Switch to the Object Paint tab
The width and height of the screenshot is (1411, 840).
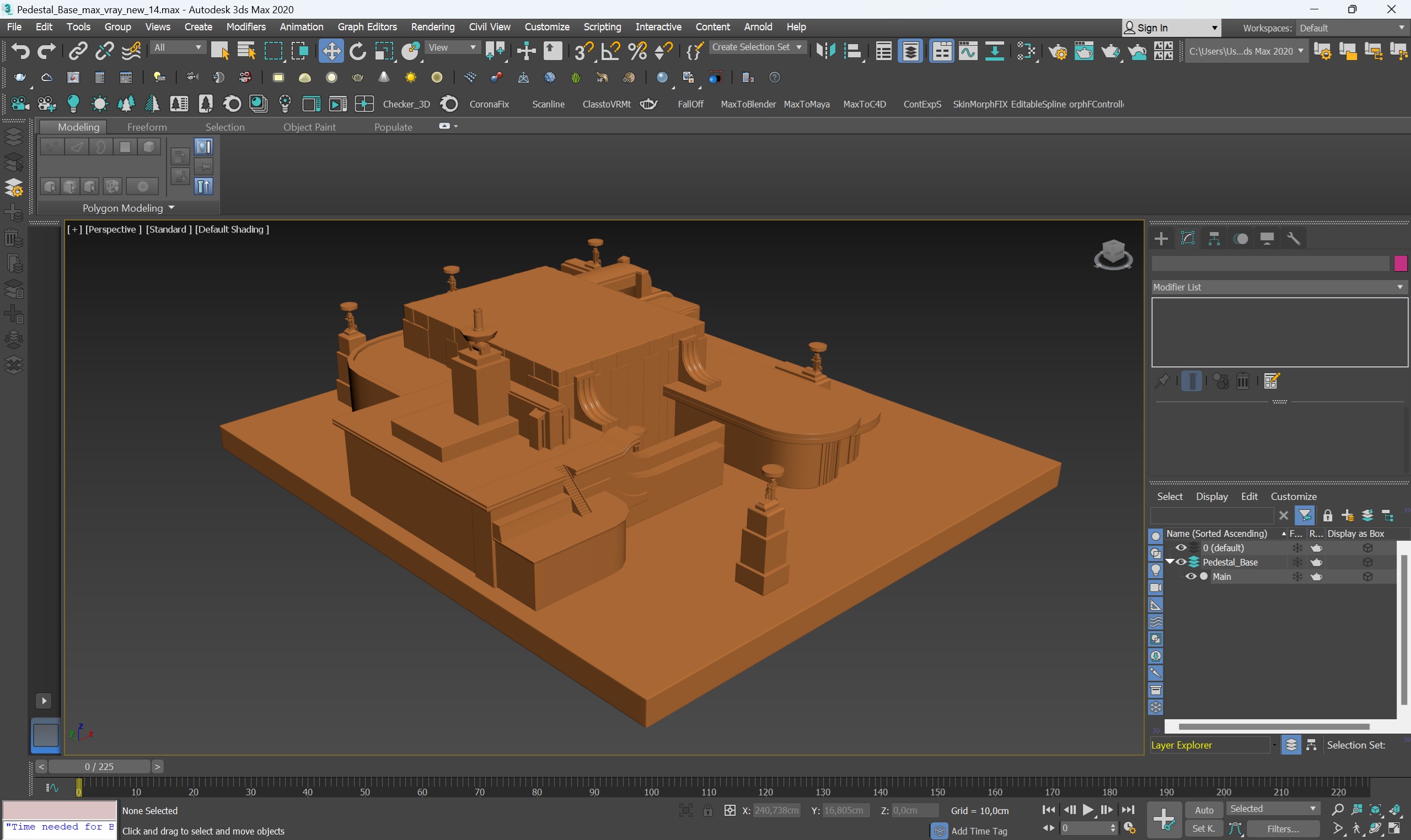tap(309, 127)
